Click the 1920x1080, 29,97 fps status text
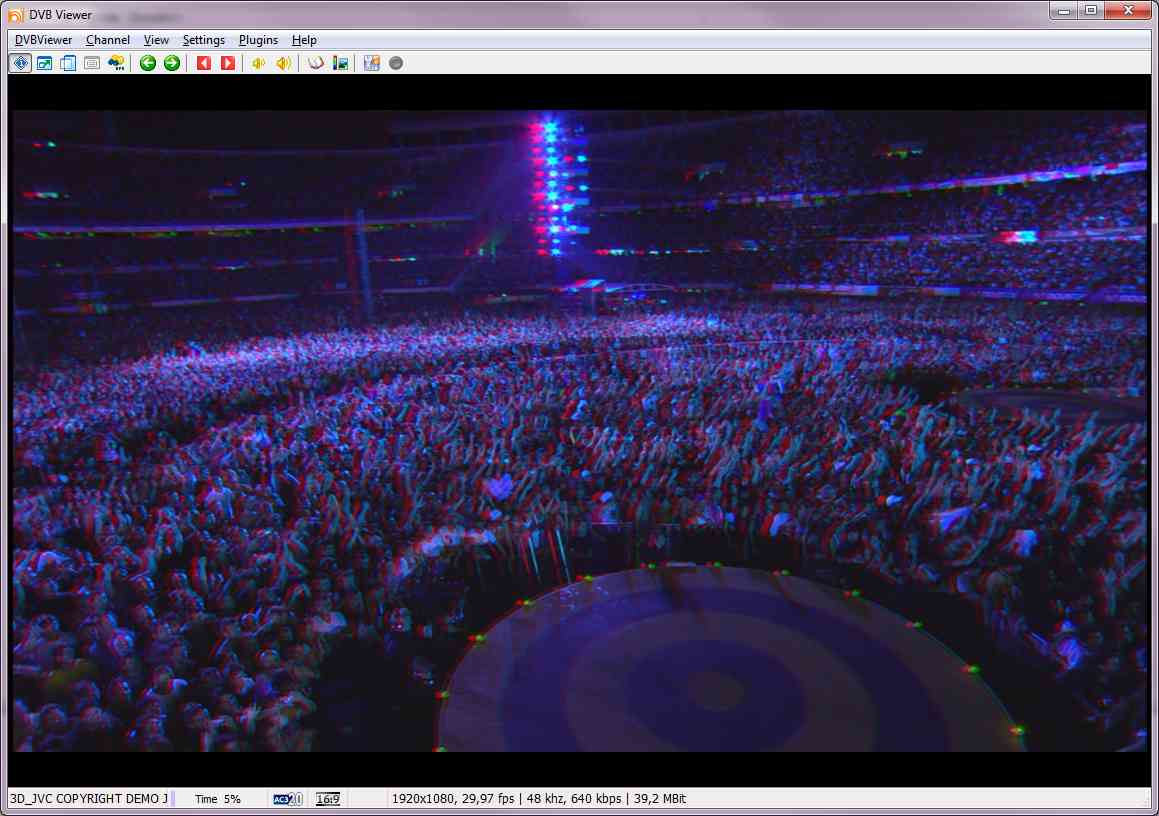 453,799
